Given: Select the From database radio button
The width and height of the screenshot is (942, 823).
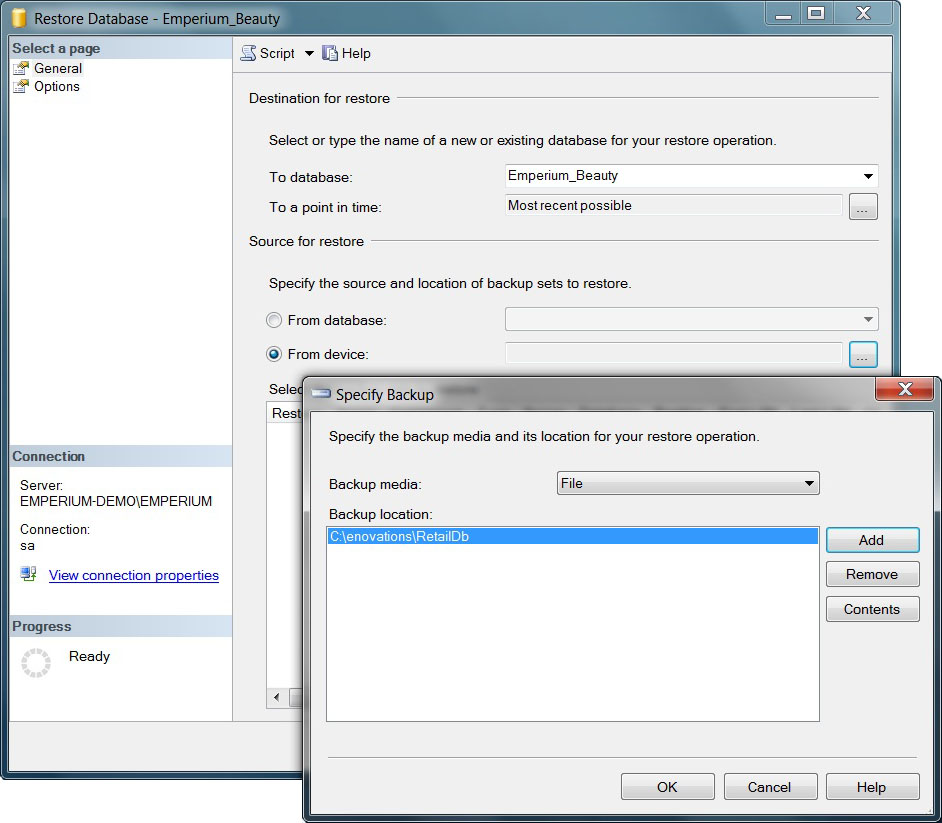Looking at the screenshot, I should pyautogui.click(x=274, y=321).
